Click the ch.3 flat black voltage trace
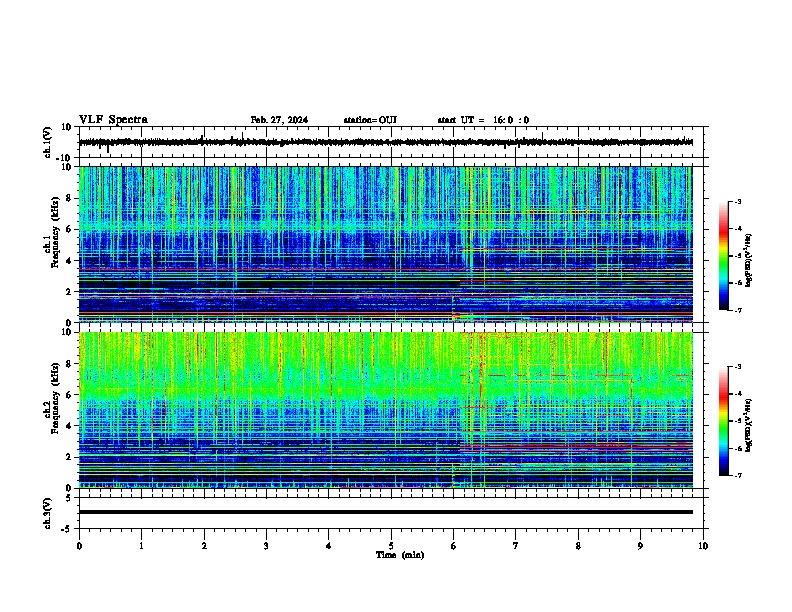Viewport: 792px width, 612px height. pyautogui.click(x=386, y=512)
